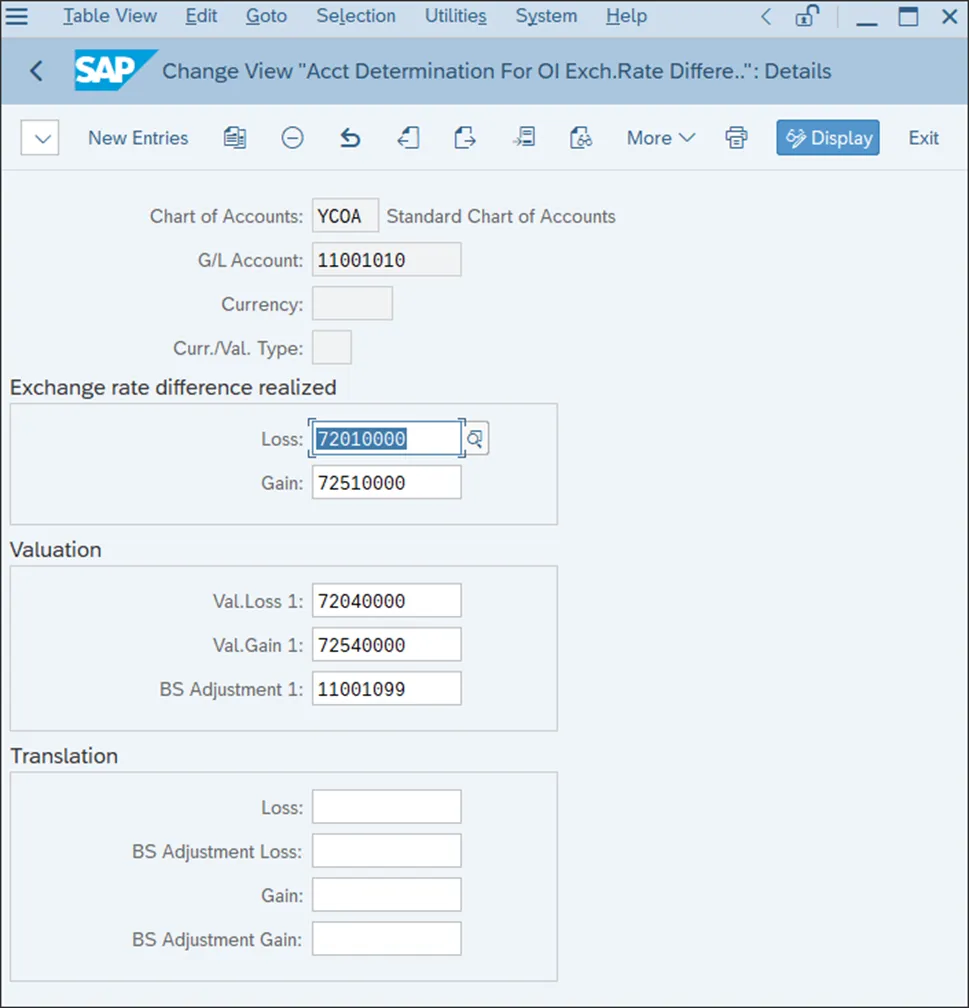The image size is (969, 1008).
Task: Click the Delete (minus circle) icon
Action: [292, 138]
